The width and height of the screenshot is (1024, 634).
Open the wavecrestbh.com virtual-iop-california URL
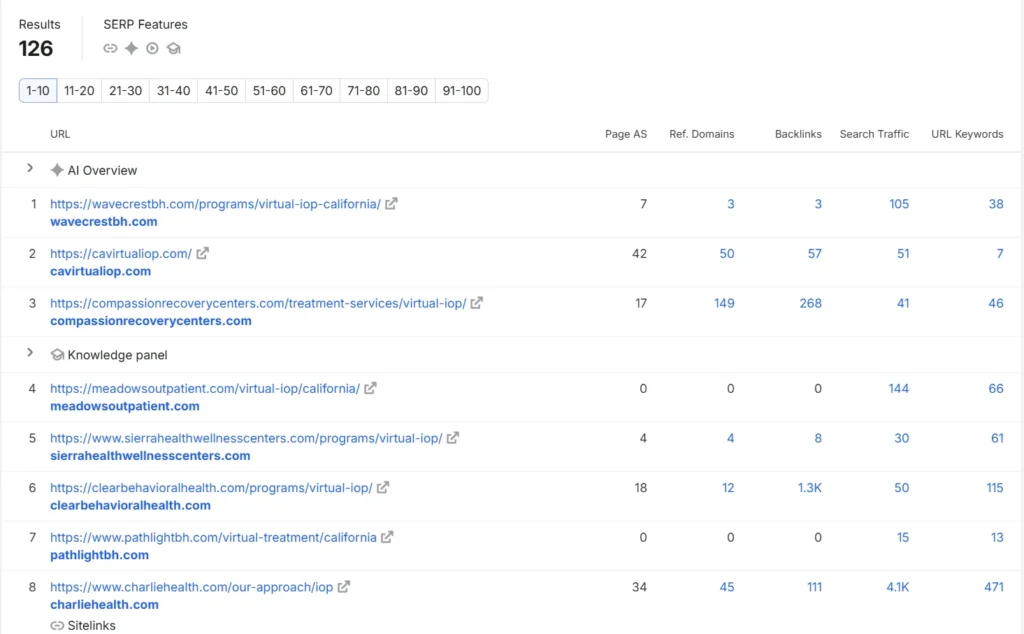pyautogui.click(x=216, y=204)
